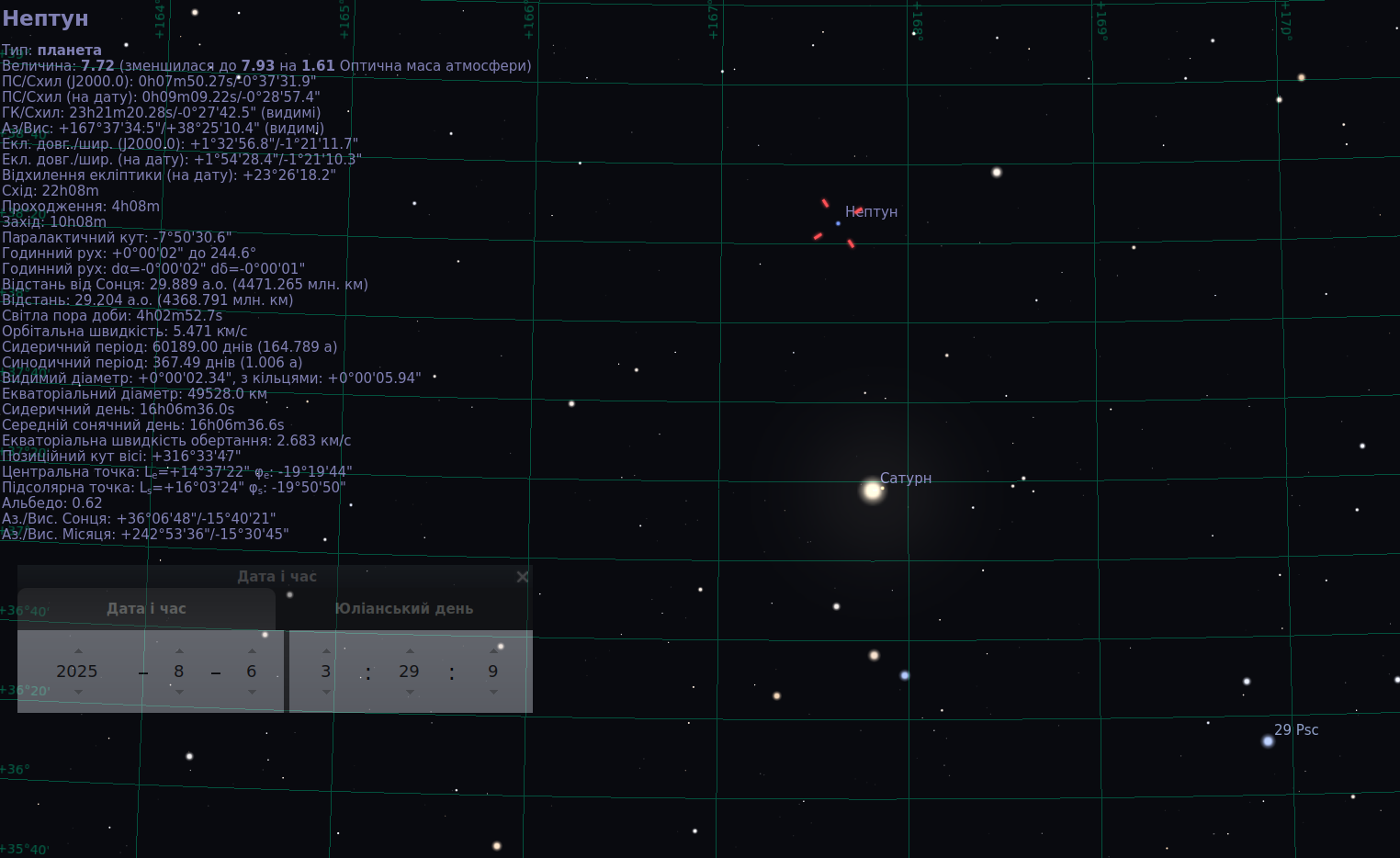Viewport: 1400px width, 858px height.
Task: Select the blue star 29 Psc
Action: tap(1268, 740)
